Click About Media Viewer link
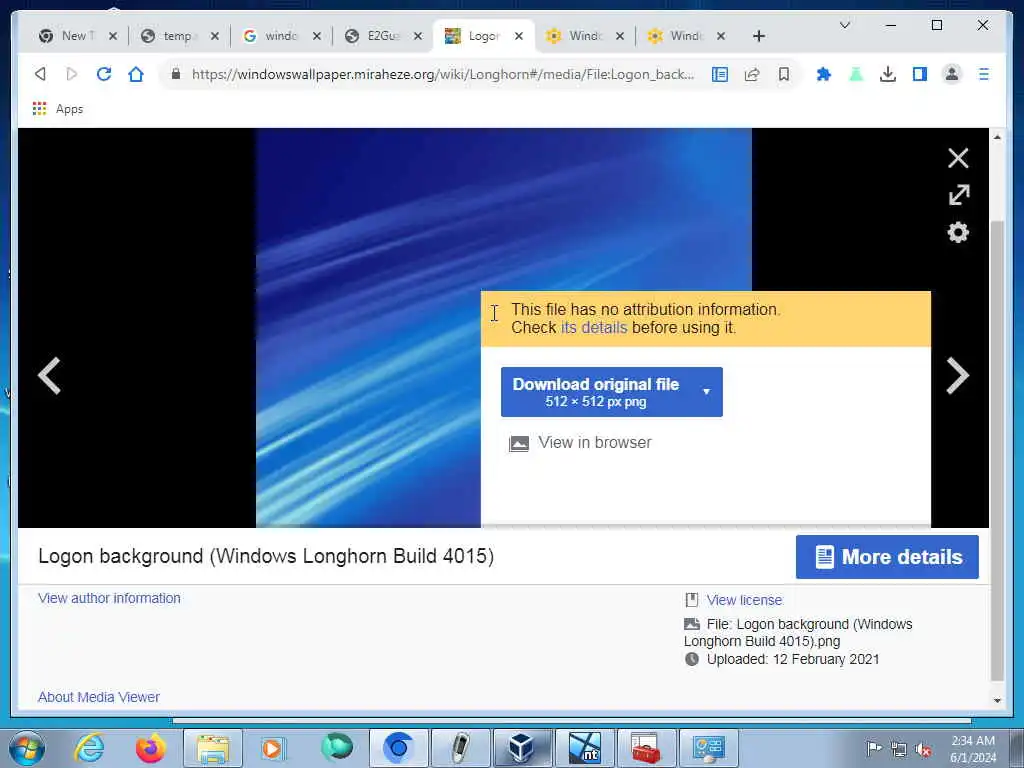 click(99, 697)
